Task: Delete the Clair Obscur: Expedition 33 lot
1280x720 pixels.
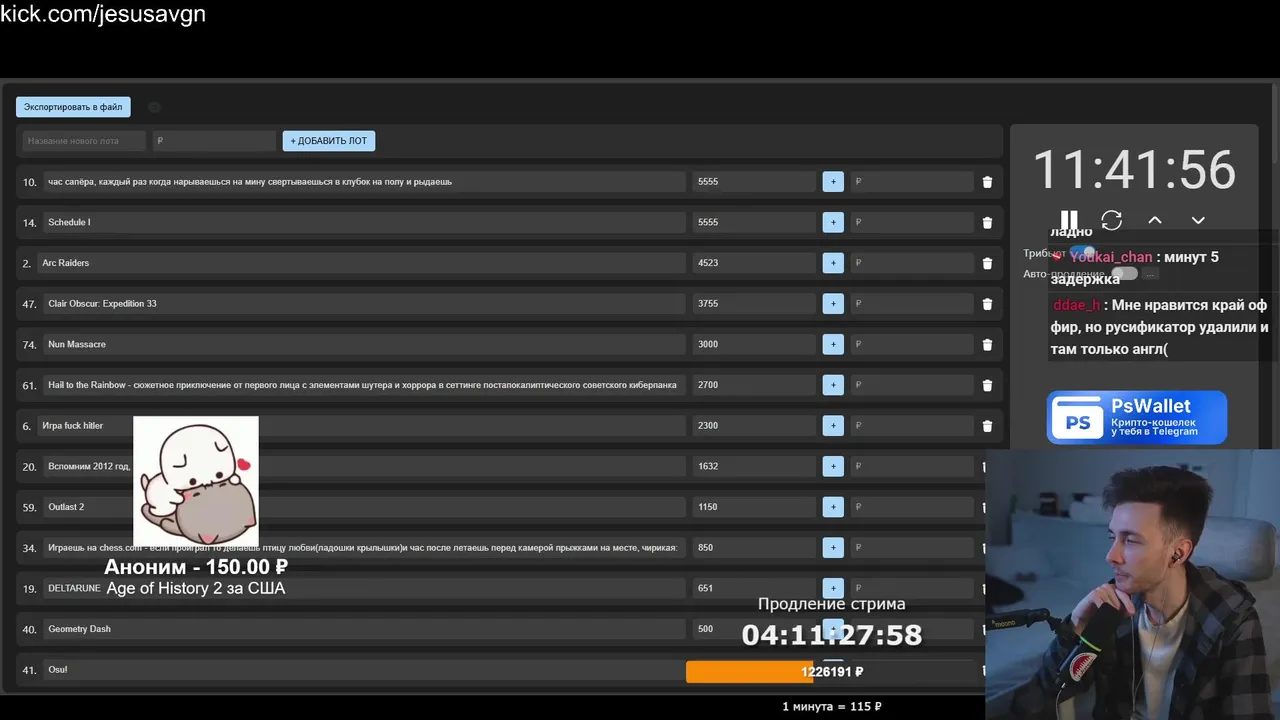Action: [x=987, y=304]
